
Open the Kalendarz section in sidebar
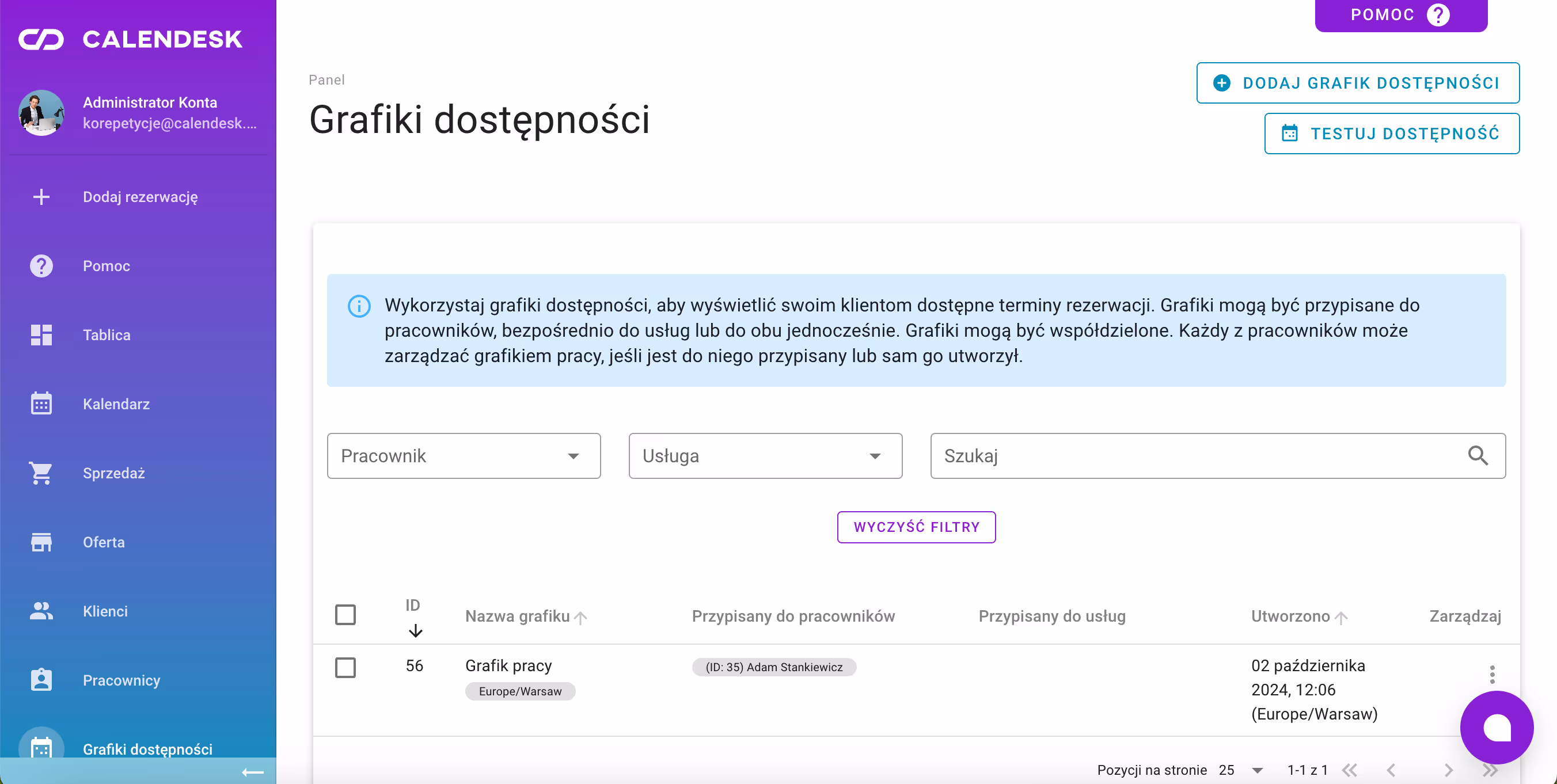point(116,404)
